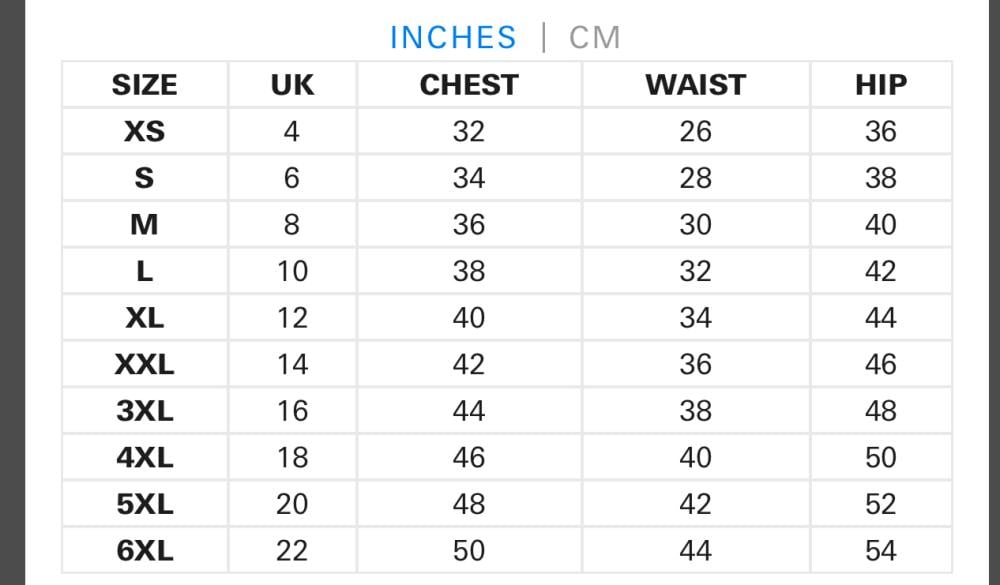Click the hip value in the 6XL row
The height and width of the screenshot is (585, 1000).
pyautogui.click(x=880, y=550)
